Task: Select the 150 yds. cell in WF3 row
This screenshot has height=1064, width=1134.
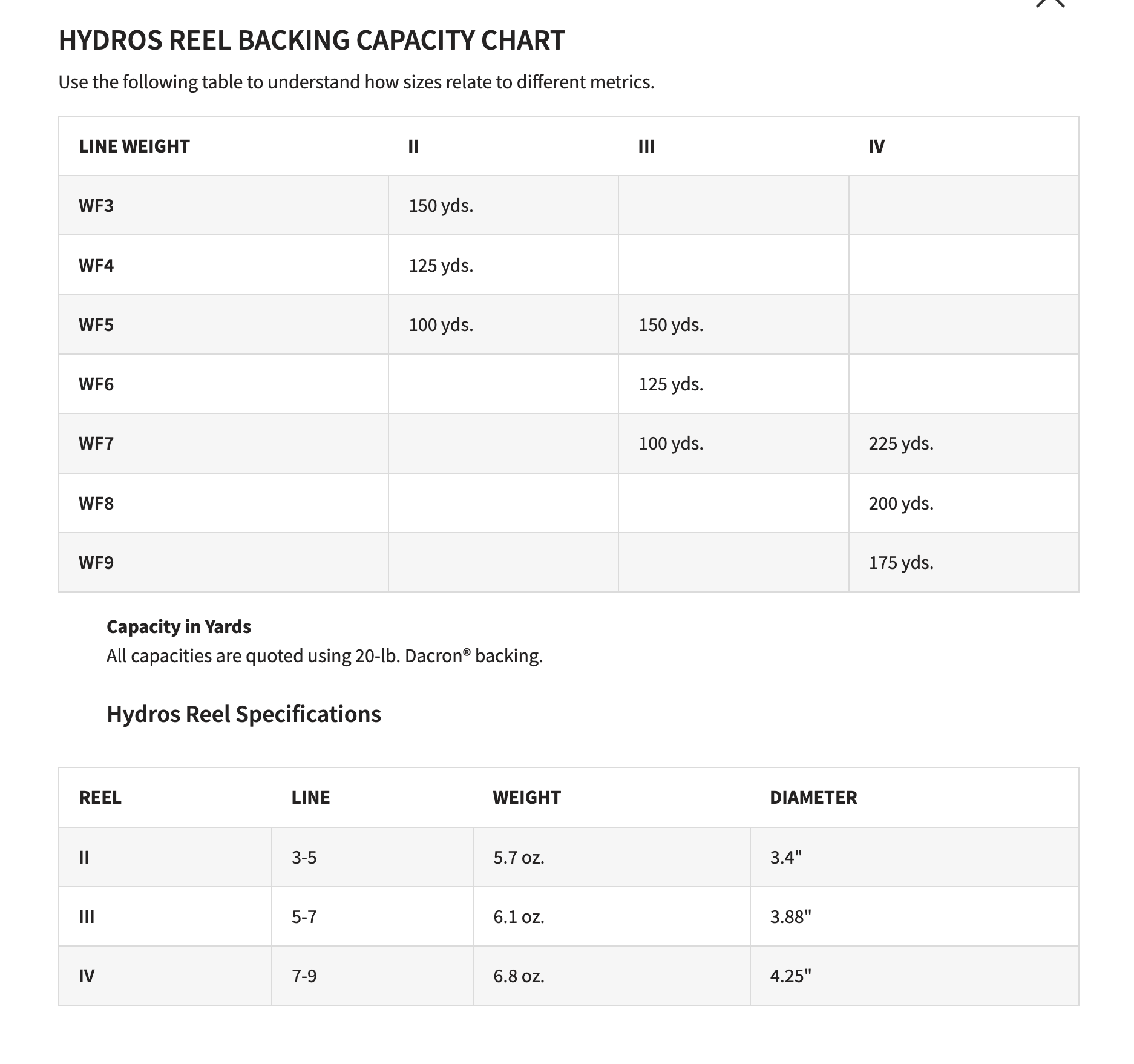Action: pyautogui.click(x=441, y=206)
